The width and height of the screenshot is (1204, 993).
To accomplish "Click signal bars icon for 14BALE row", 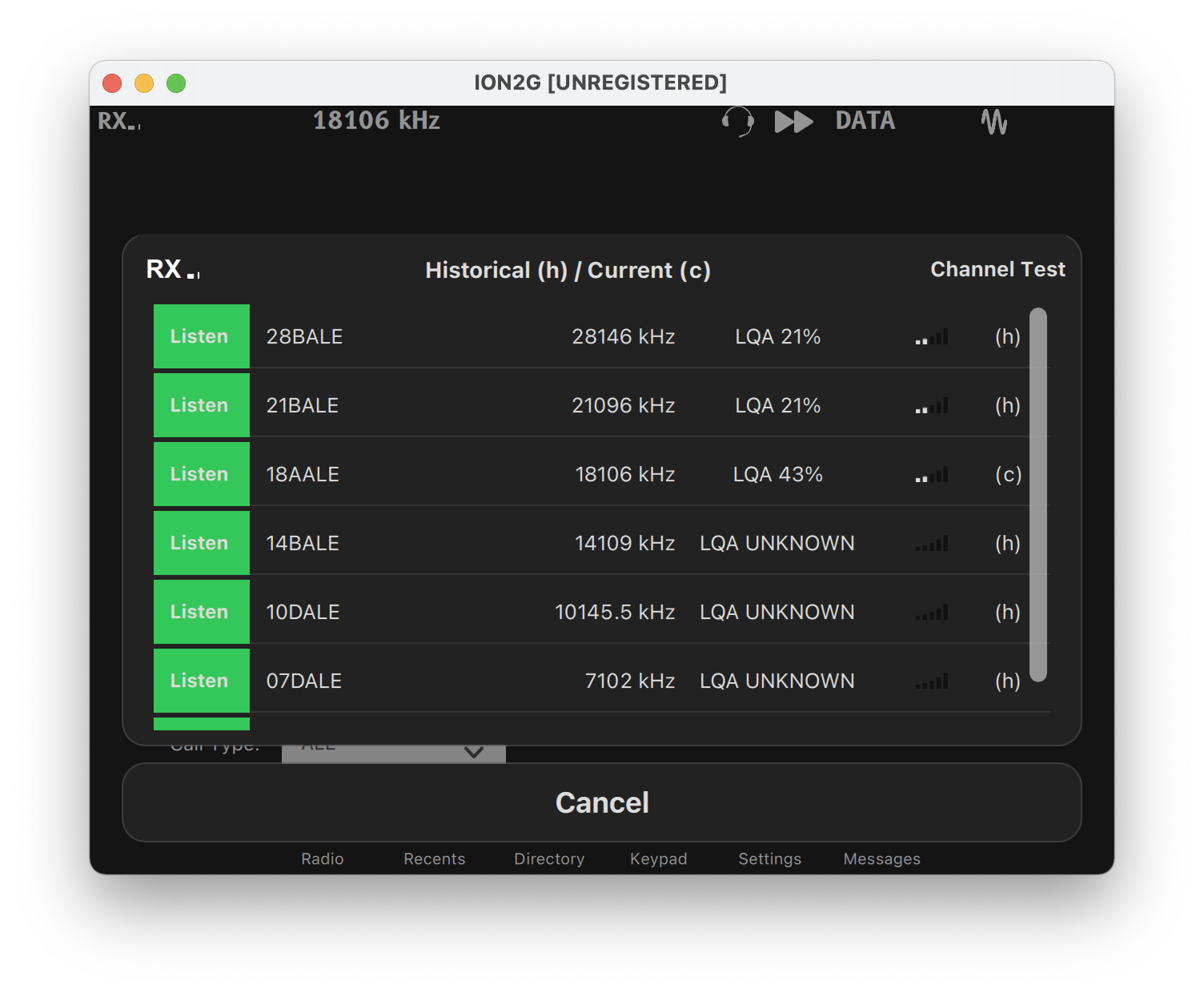I will pos(932,544).
